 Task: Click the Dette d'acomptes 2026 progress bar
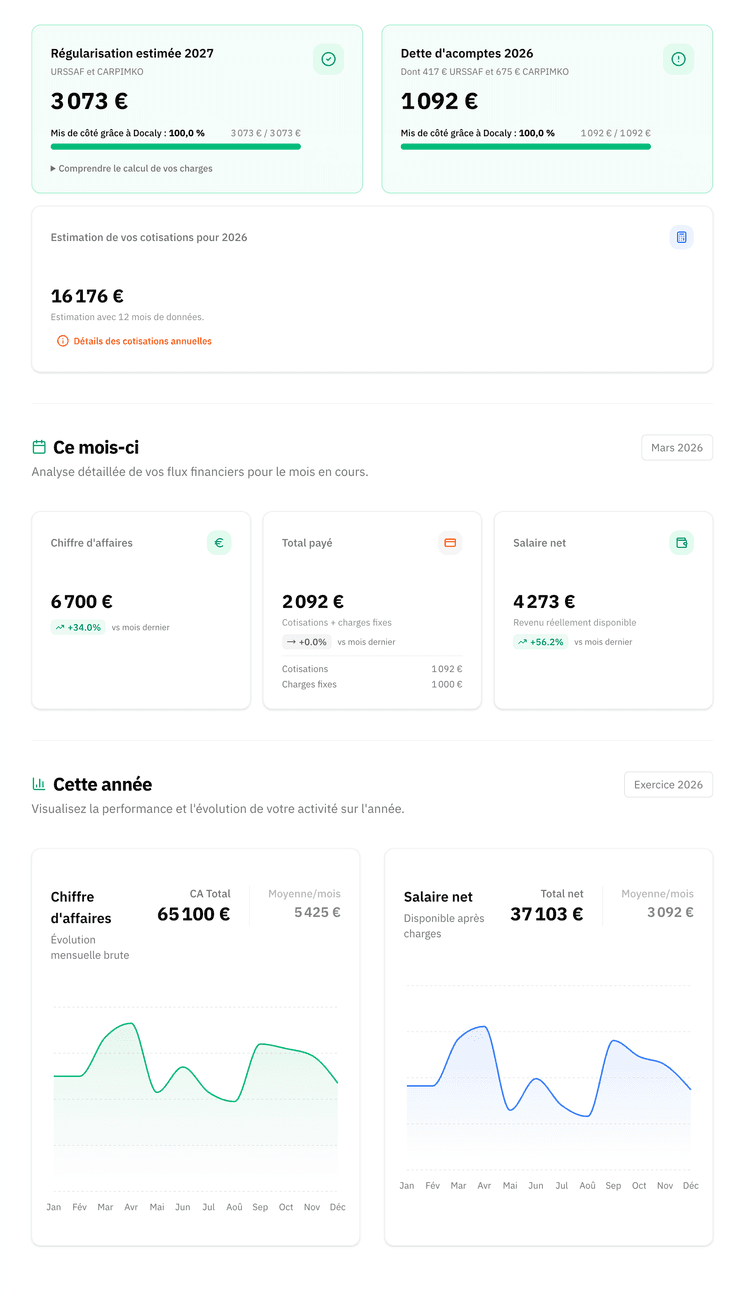click(x=526, y=146)
